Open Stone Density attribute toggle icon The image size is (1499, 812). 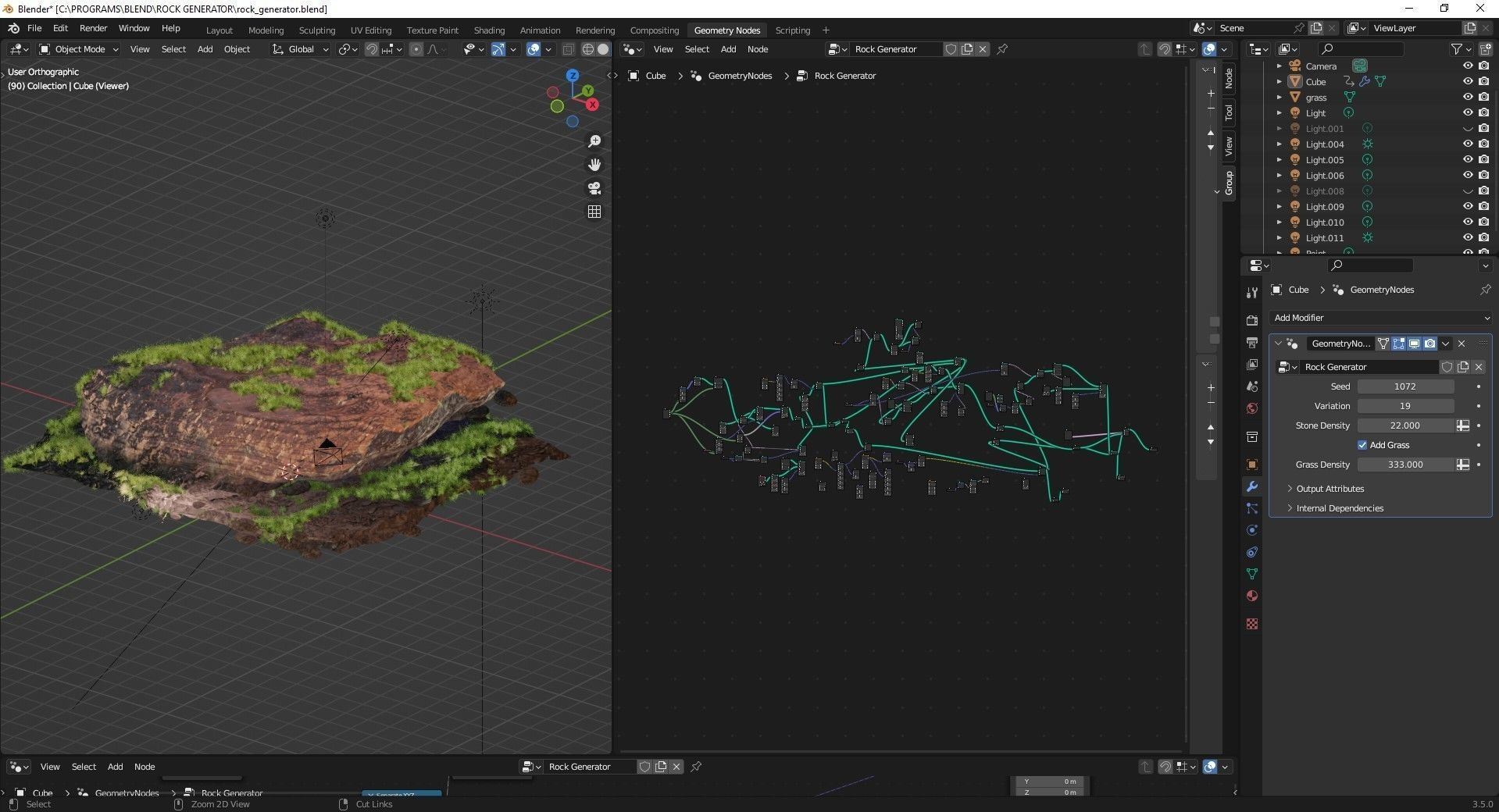point(1463,426)
